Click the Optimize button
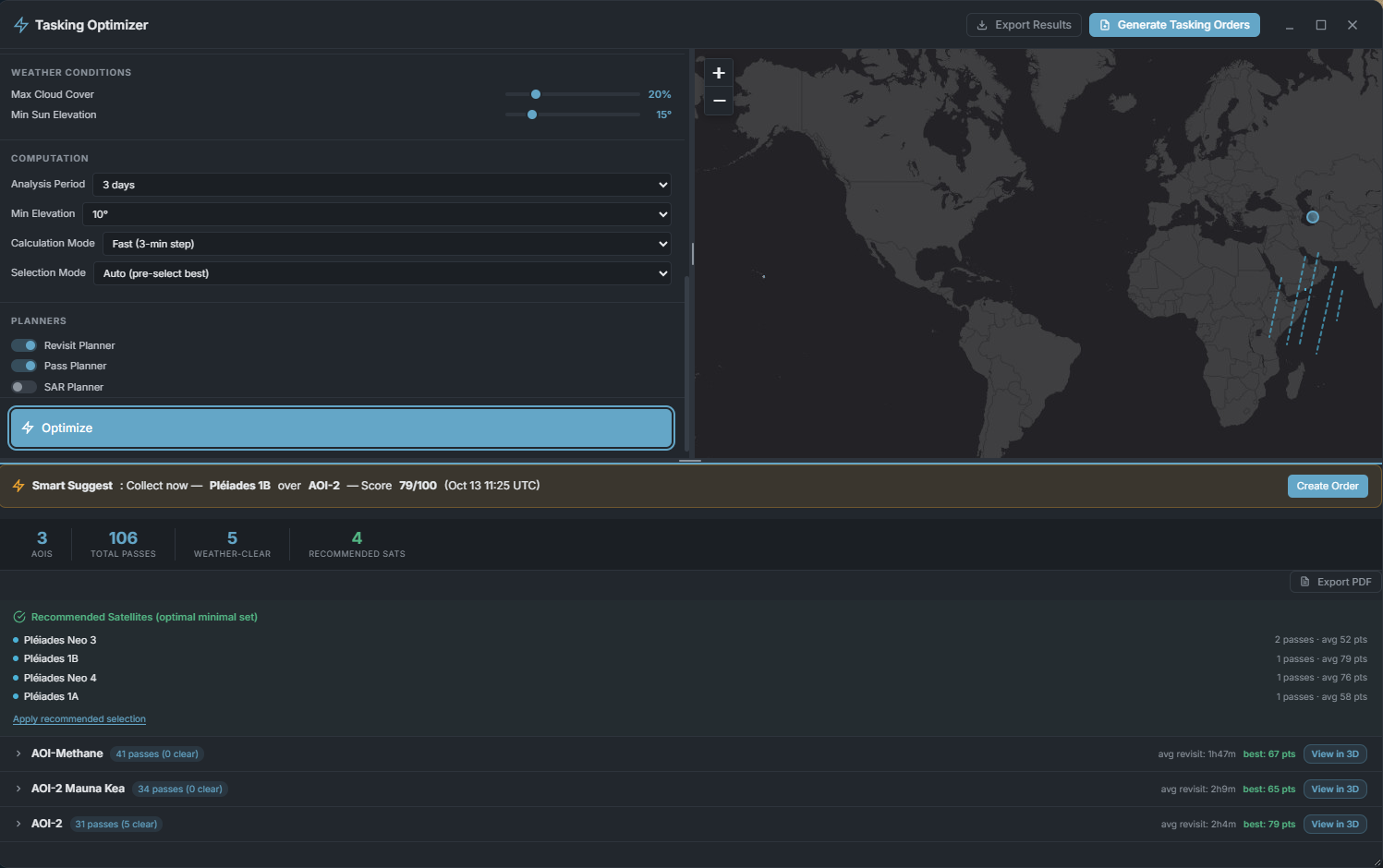 point(341,428)
